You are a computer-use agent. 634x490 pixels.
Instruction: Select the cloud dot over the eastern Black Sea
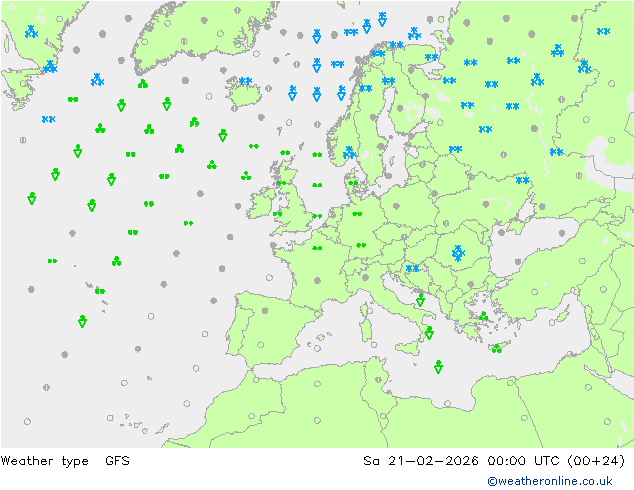tap(562, 233)
